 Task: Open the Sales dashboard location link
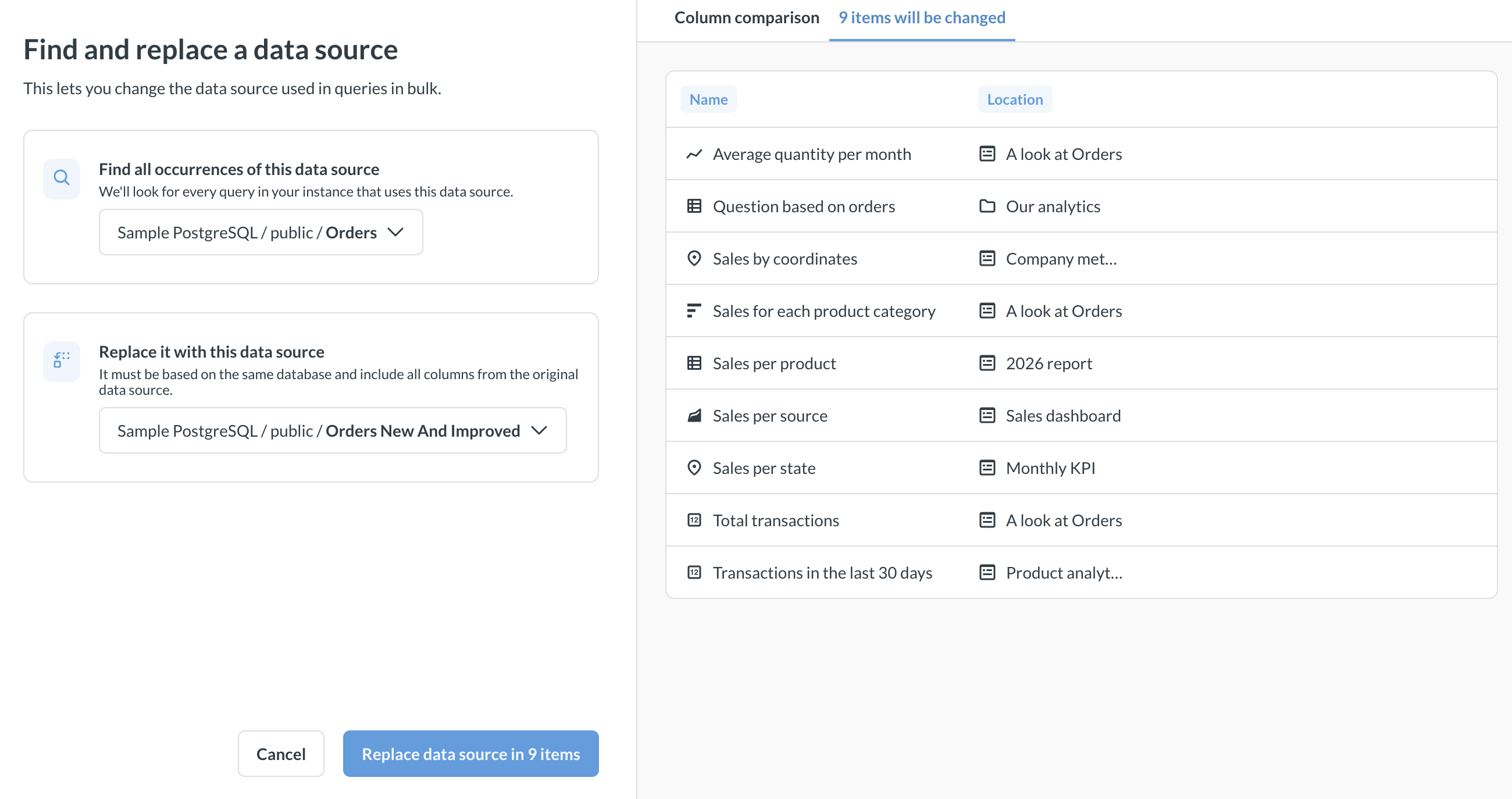(1063, 416)
